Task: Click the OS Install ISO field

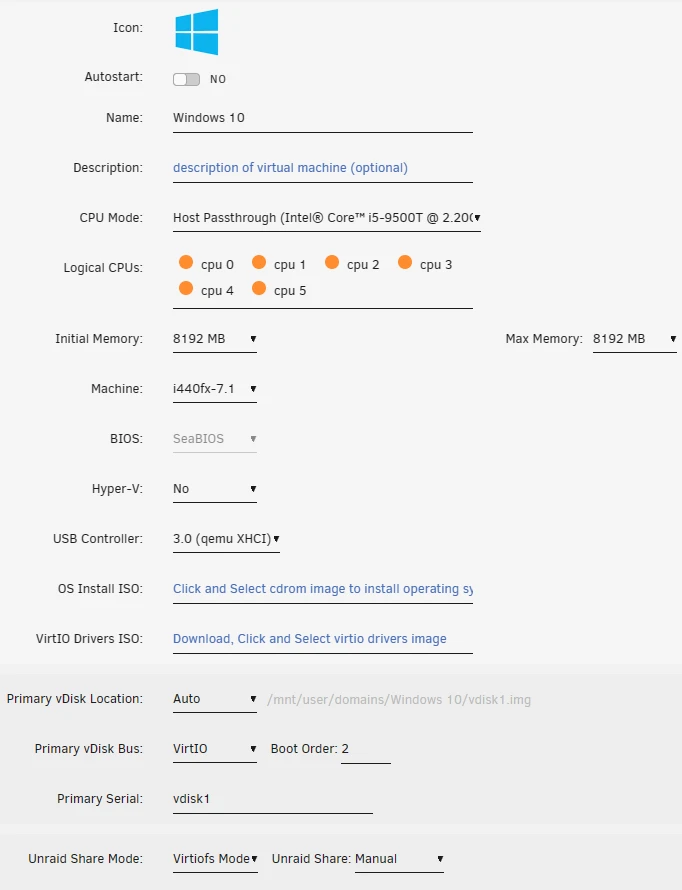Action: 322,589
